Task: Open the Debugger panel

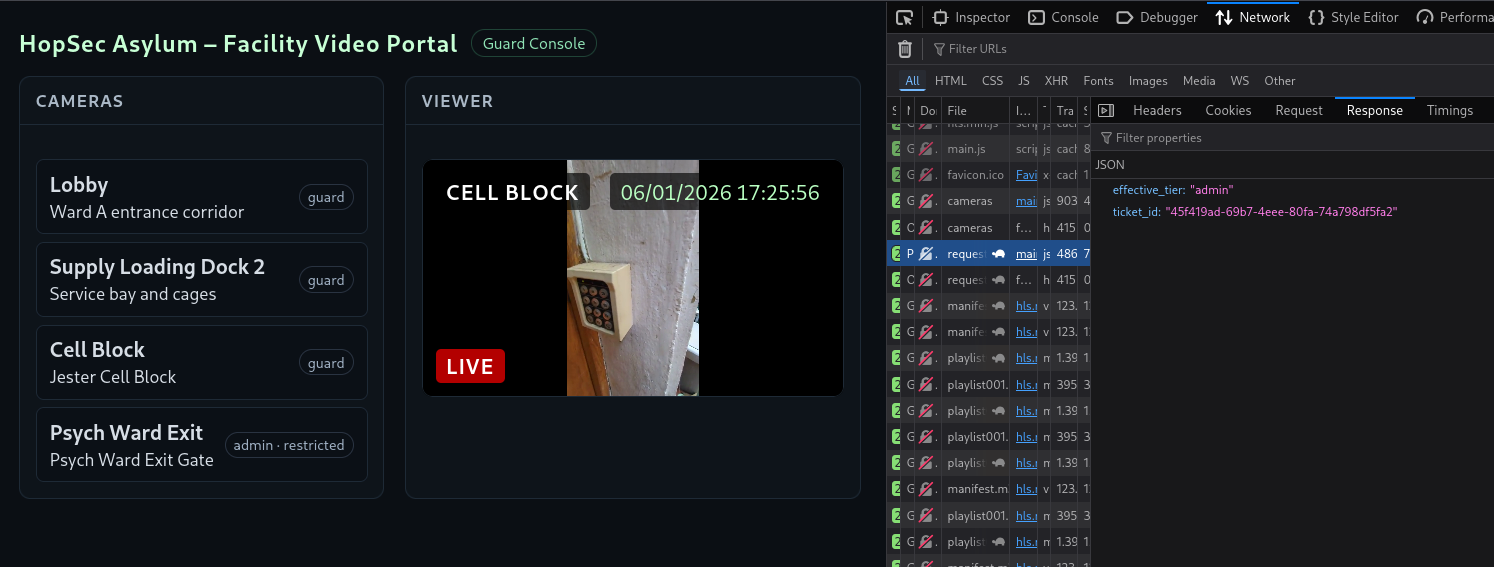Action: tap(1156, 17)
